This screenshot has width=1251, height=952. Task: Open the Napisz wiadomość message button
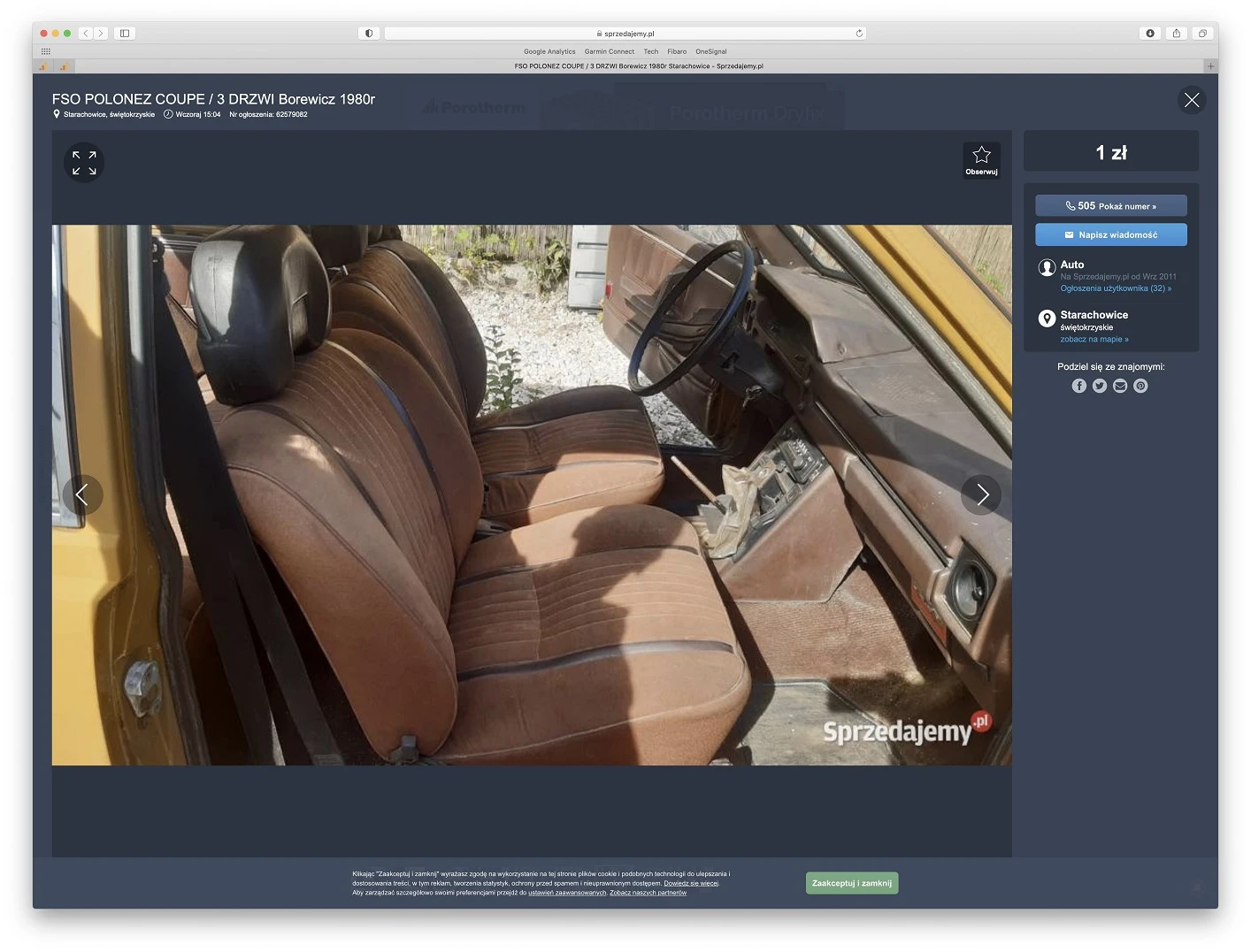click(x=1111, y=235)
